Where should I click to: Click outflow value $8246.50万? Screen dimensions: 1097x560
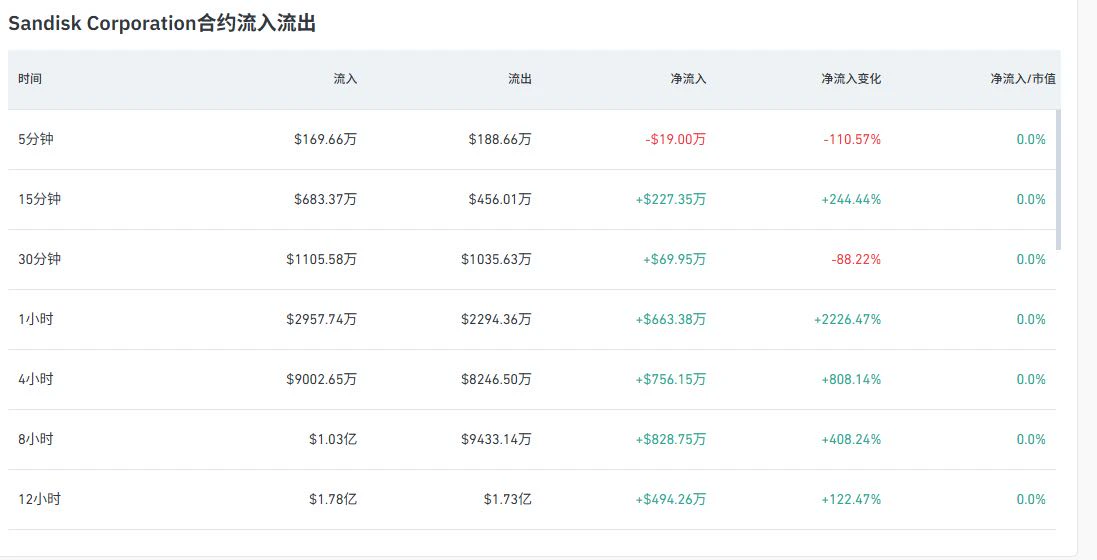tap(497, 379)
